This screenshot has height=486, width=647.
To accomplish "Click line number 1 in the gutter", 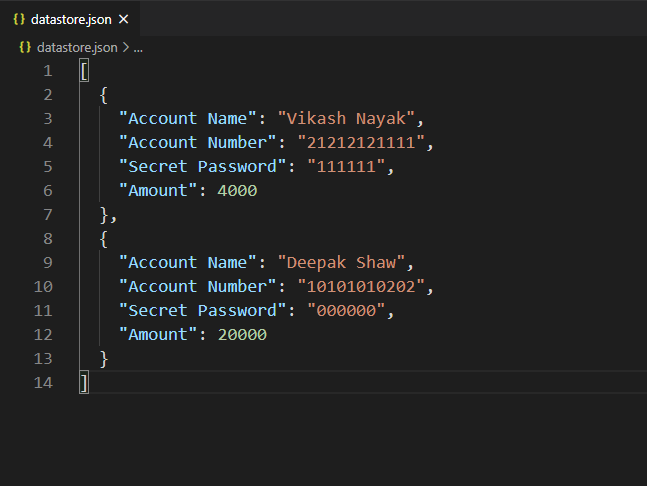I will click(x=47, y=71).
